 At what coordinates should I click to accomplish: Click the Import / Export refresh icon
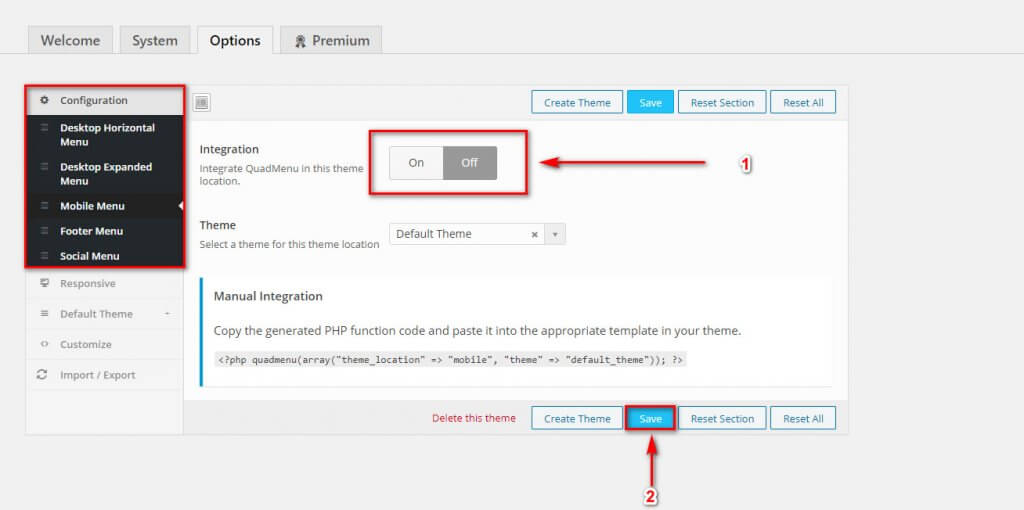coord(42,375)
